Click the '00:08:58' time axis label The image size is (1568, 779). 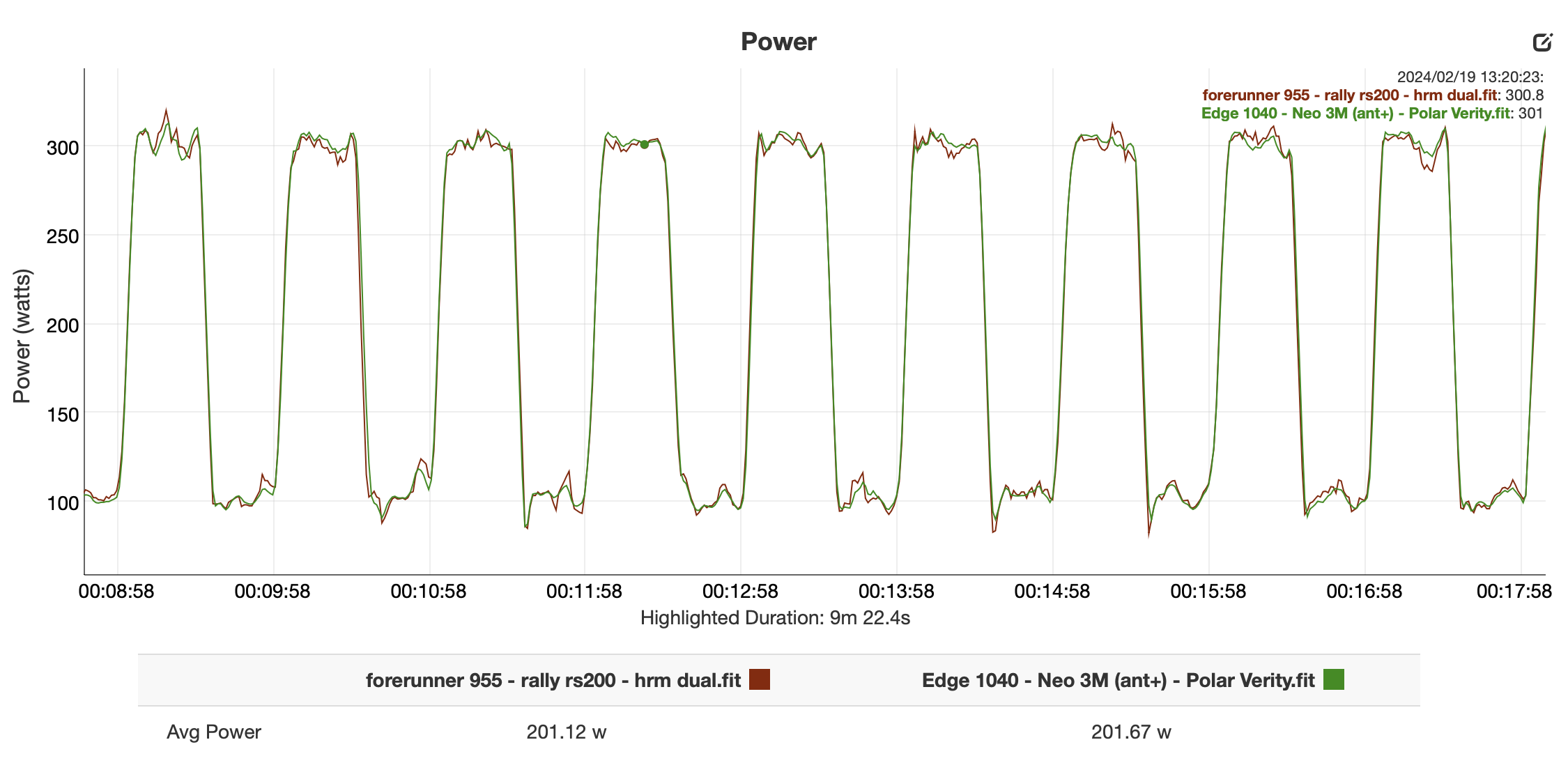(116, 592)
